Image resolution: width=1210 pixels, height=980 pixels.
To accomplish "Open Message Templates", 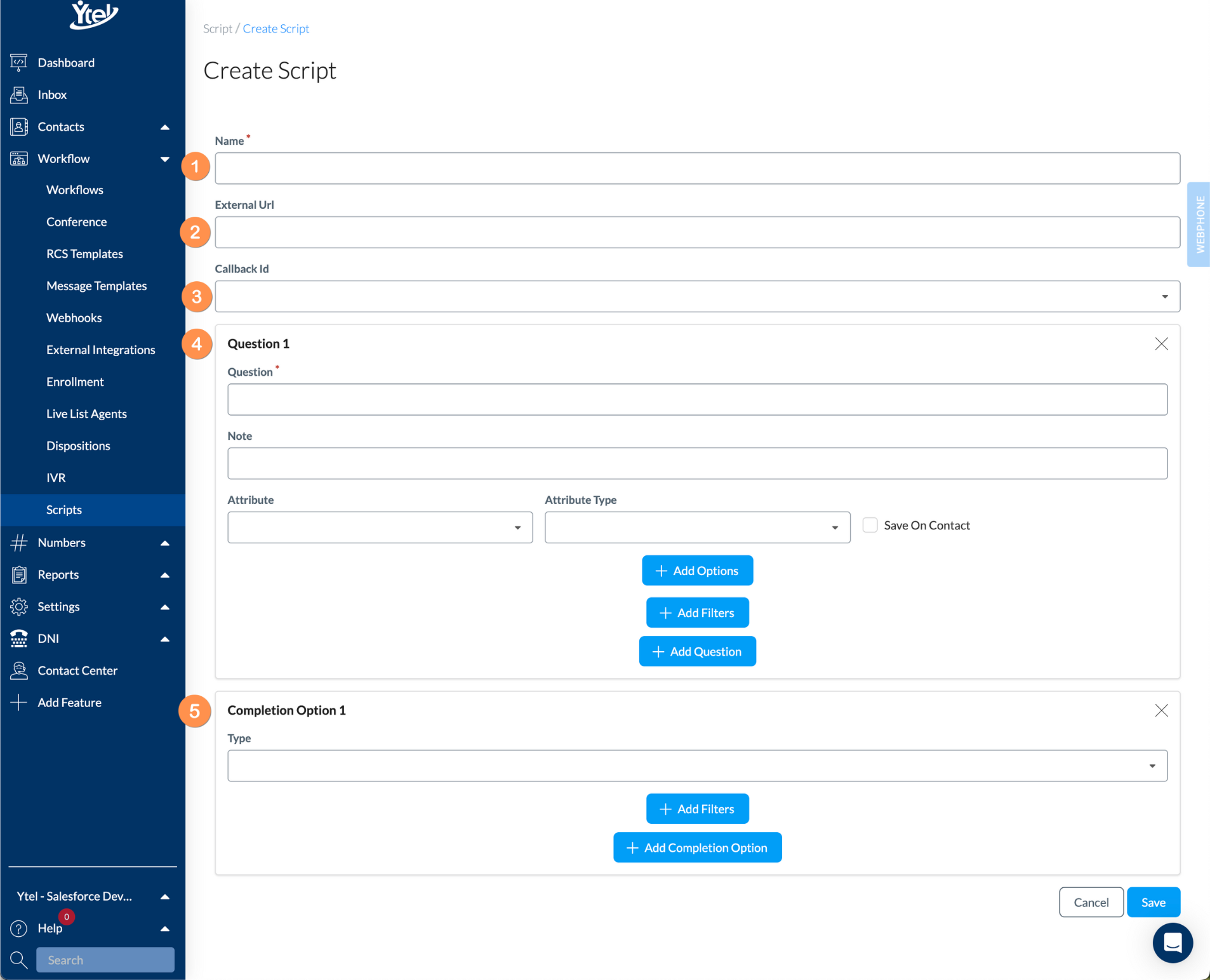I will click(96, 286).
